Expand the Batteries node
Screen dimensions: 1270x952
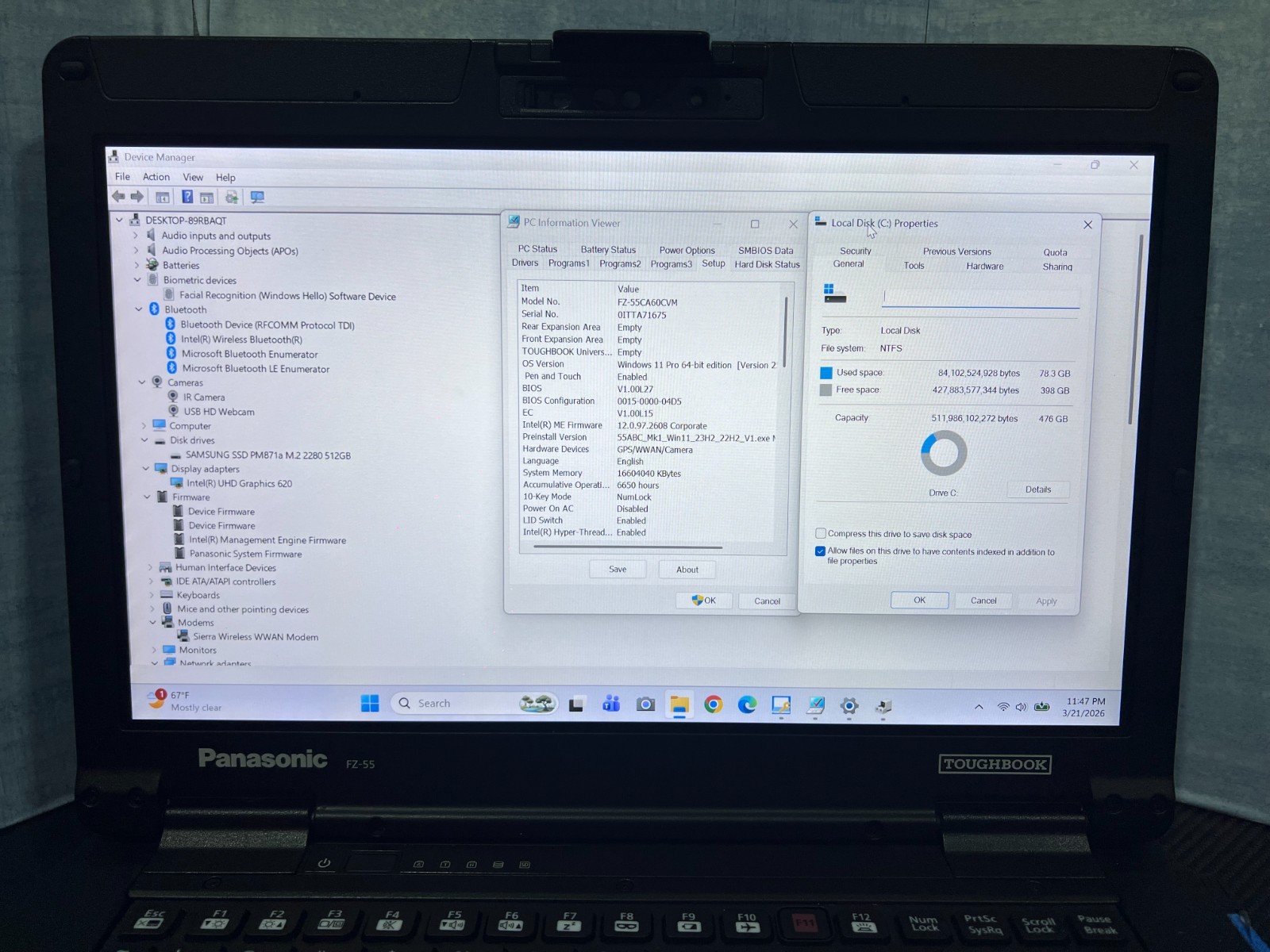pyautogui.click(x=137, y=265)
